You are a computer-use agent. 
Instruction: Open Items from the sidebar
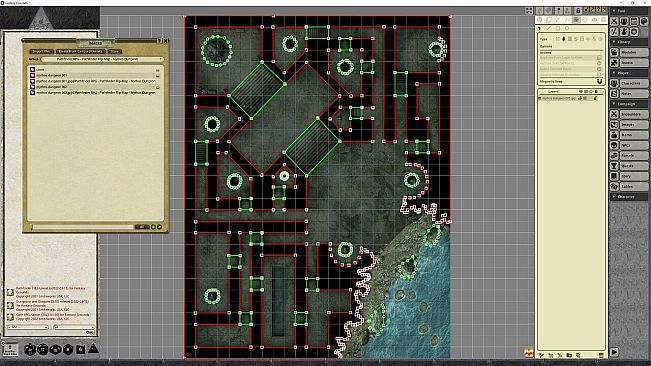pos(634,135)
